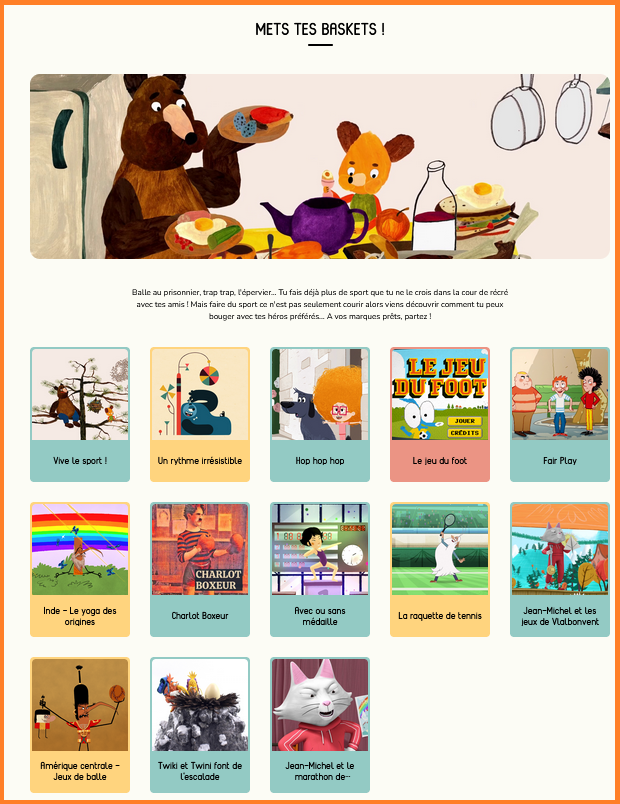Screen dimensions: 620x804
Task: Open Amérique centrale – Jeux de balle
Action: pos(80,725)
